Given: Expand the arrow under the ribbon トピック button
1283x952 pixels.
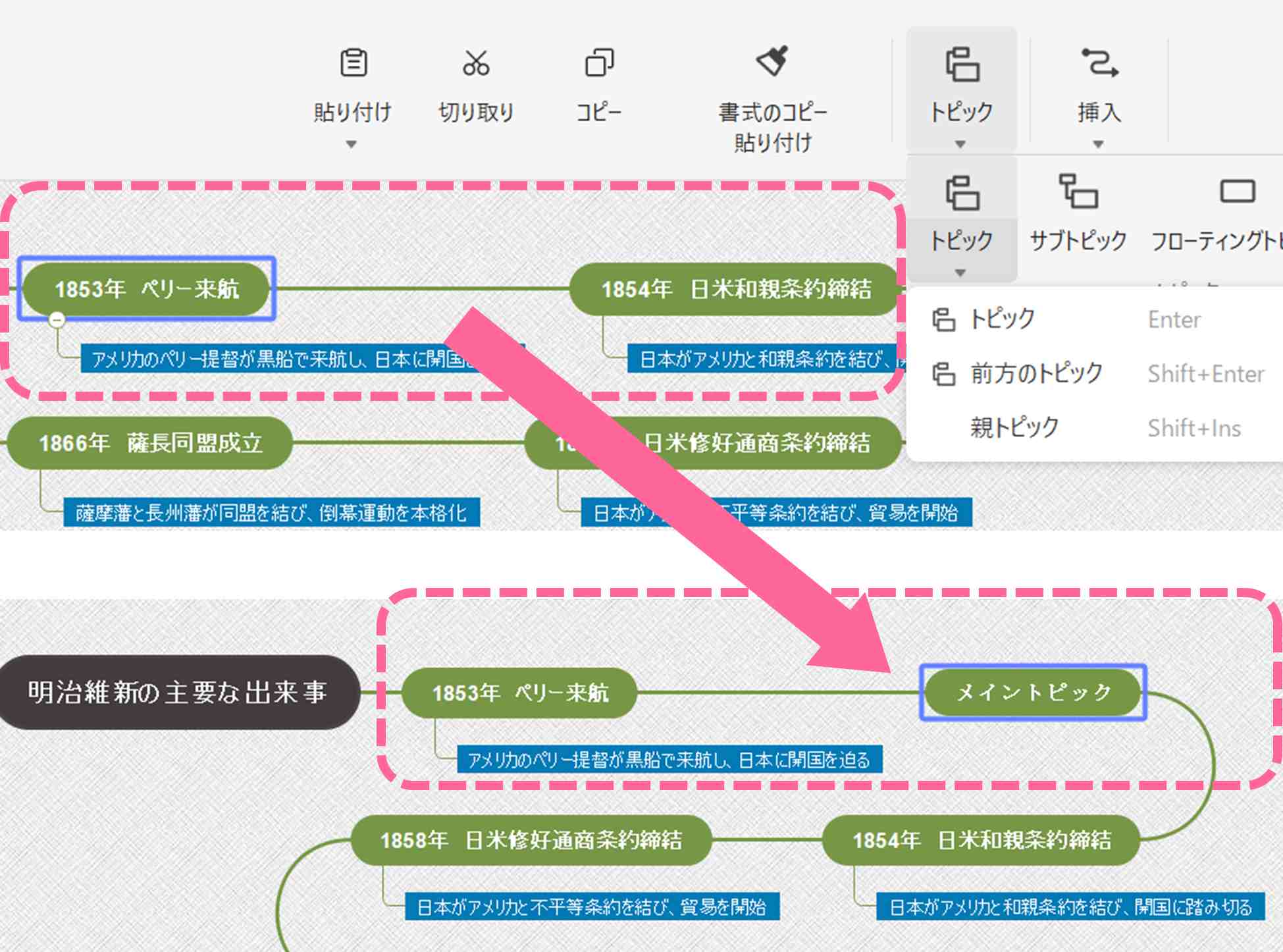Looking at the screenshot, I should 960,144.
